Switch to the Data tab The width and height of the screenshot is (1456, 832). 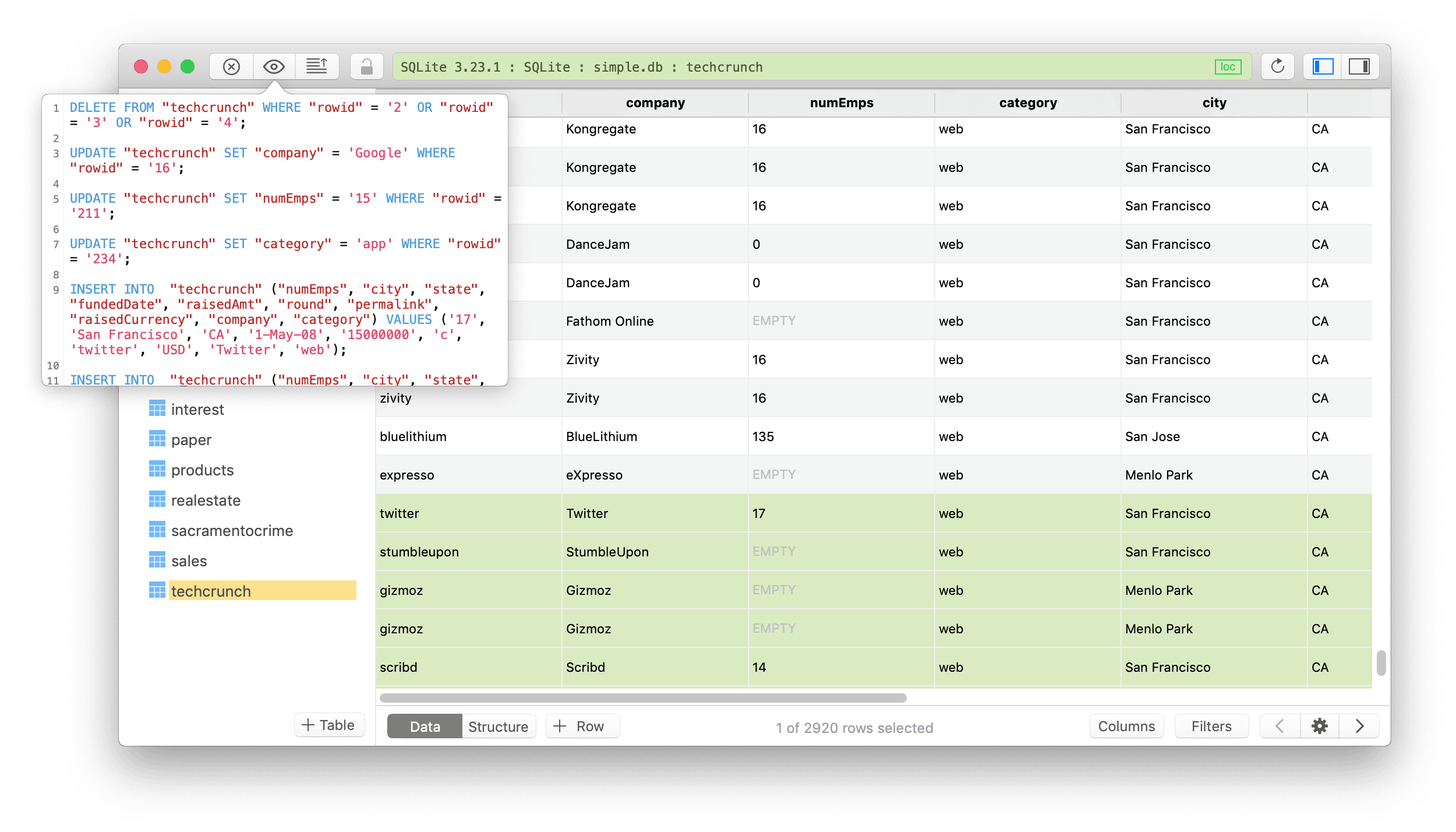pyautogui.click(x=425, y=727)
